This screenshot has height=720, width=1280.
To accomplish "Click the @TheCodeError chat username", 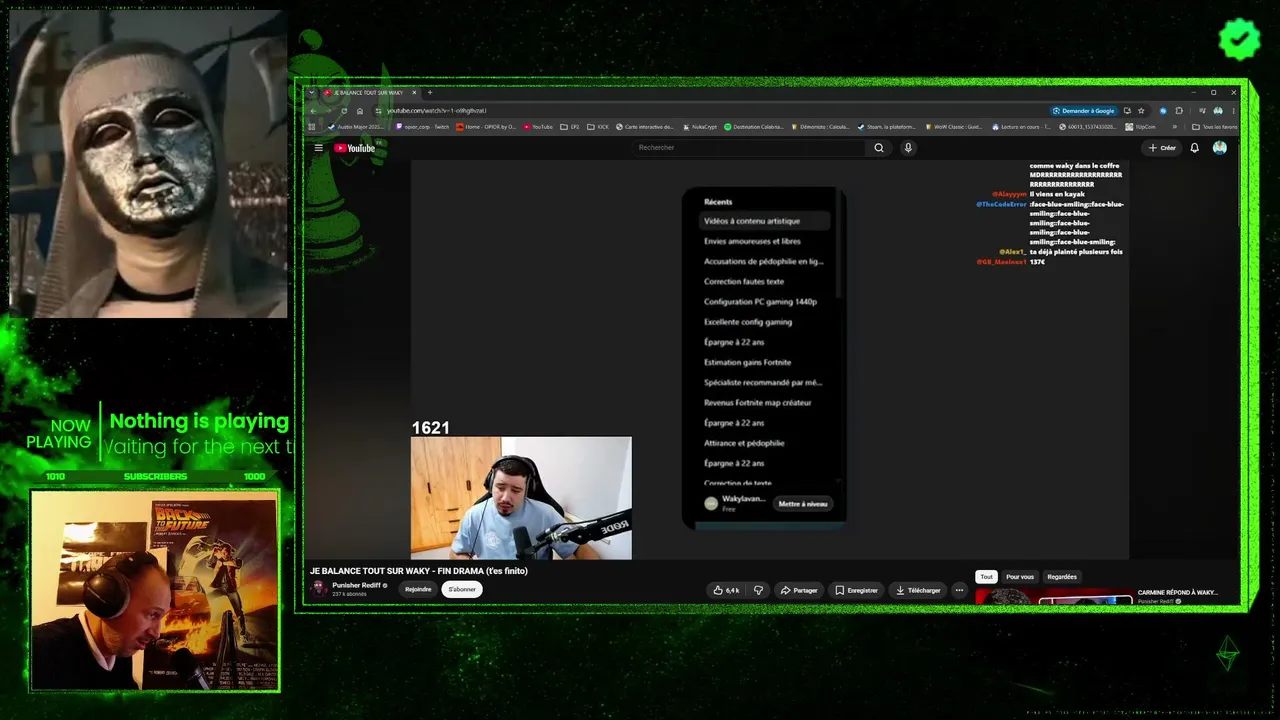I will click(1001, 204).
